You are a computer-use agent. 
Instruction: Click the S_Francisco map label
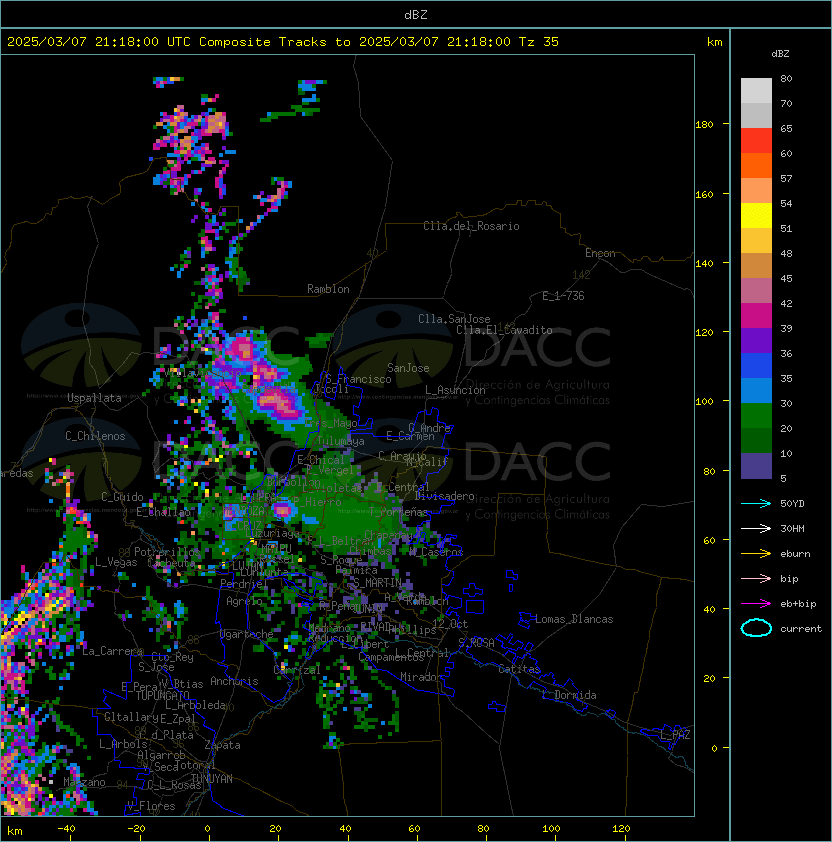(x=358, y=379)
